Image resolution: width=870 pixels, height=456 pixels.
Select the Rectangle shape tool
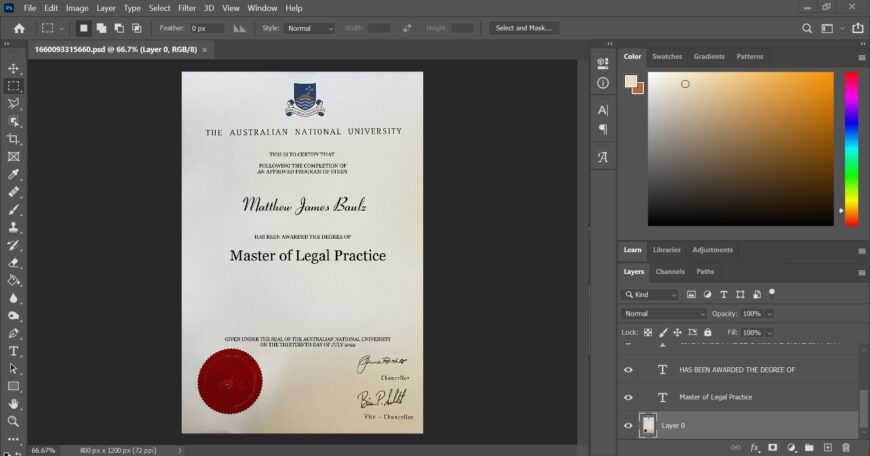coord(13,386)
